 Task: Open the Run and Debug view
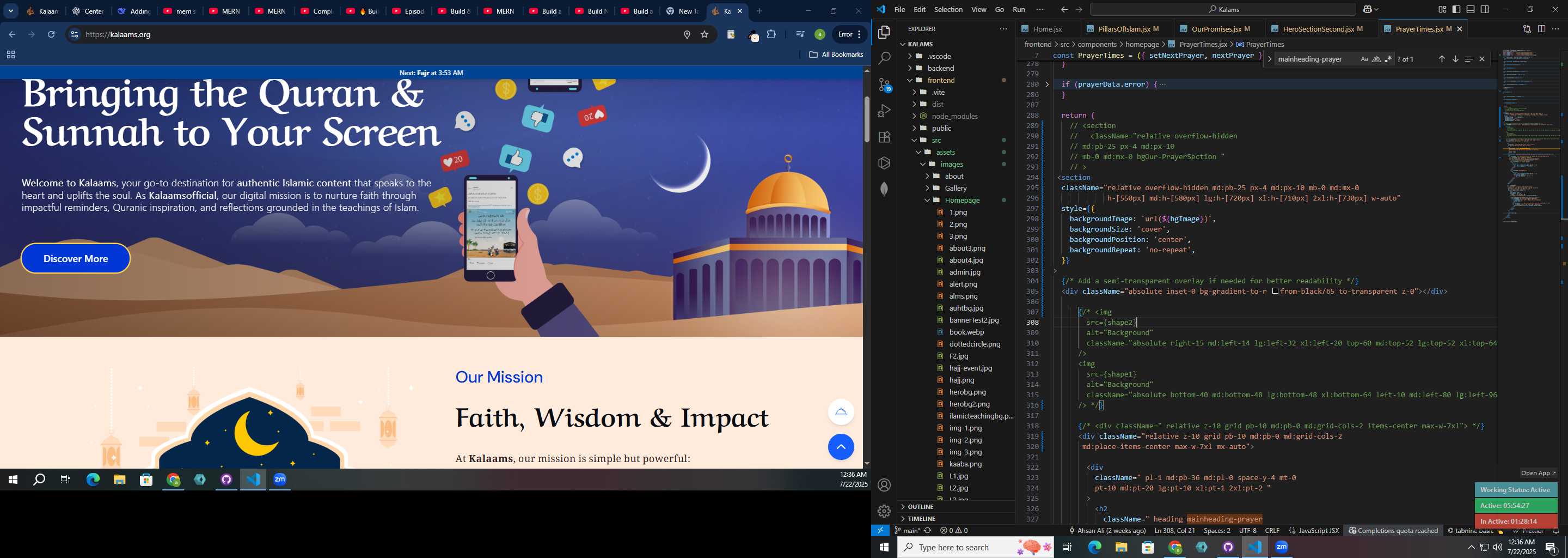coord(884,111)
